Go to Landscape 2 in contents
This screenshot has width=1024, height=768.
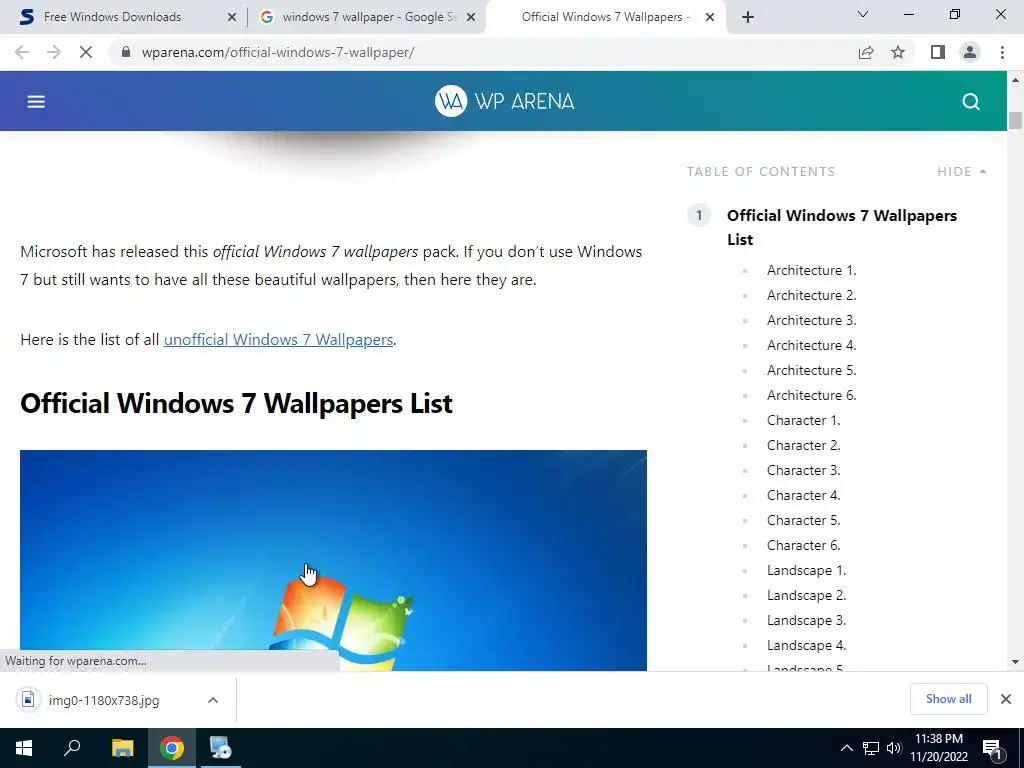806,596
